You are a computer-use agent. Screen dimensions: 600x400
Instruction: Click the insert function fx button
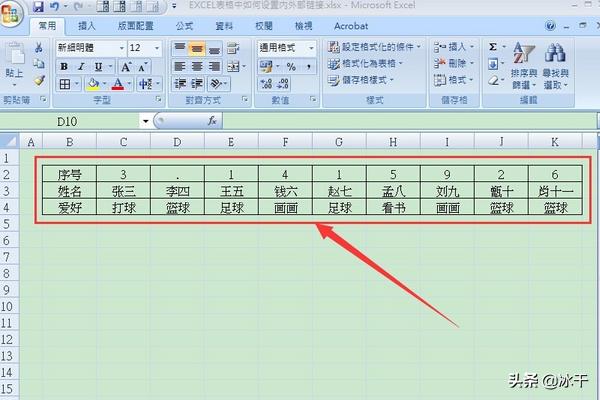[x=212, y=121]
